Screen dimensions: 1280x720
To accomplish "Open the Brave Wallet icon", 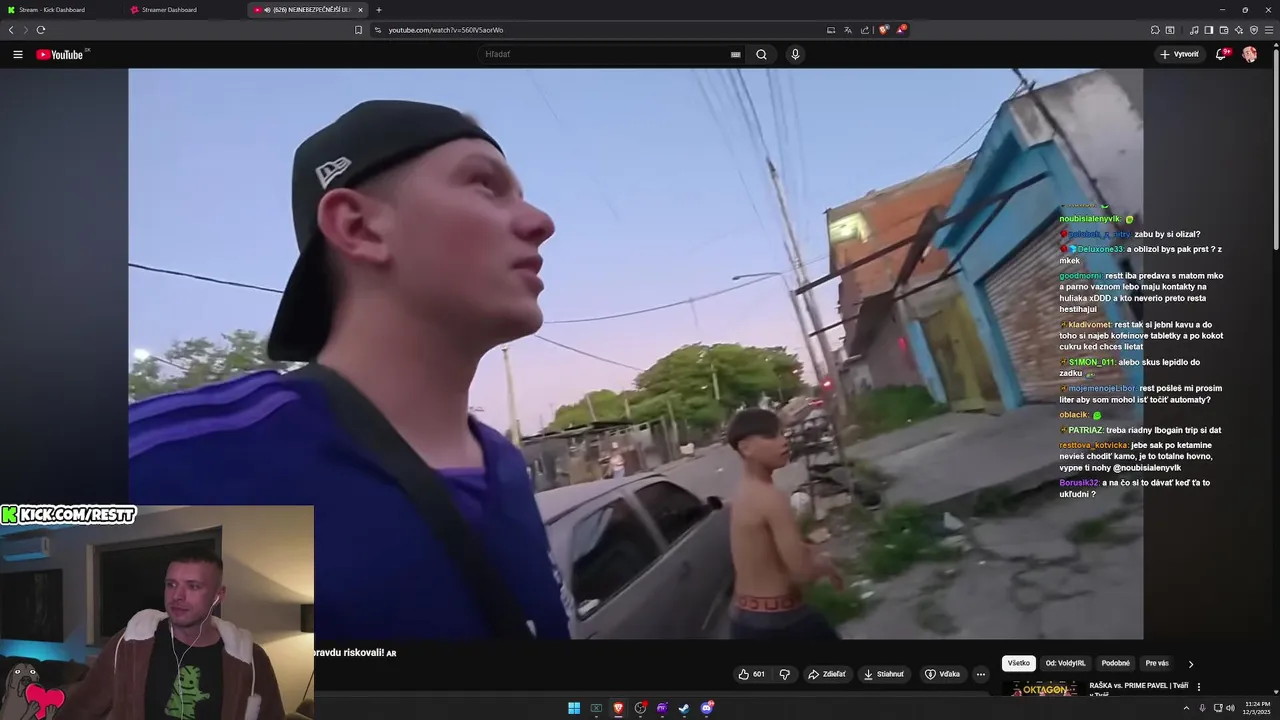I will (x=1224, y=30).
